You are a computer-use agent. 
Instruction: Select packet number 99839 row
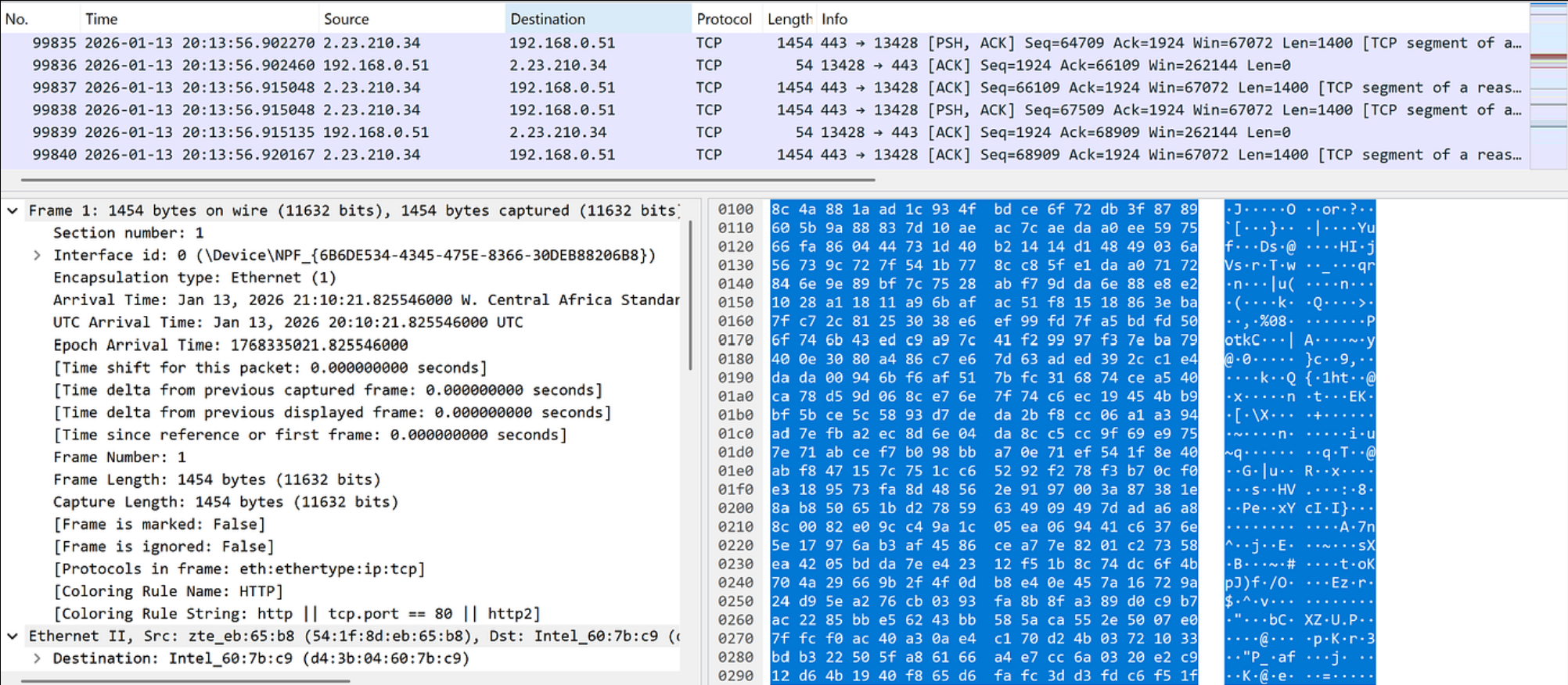pos(764,132)
